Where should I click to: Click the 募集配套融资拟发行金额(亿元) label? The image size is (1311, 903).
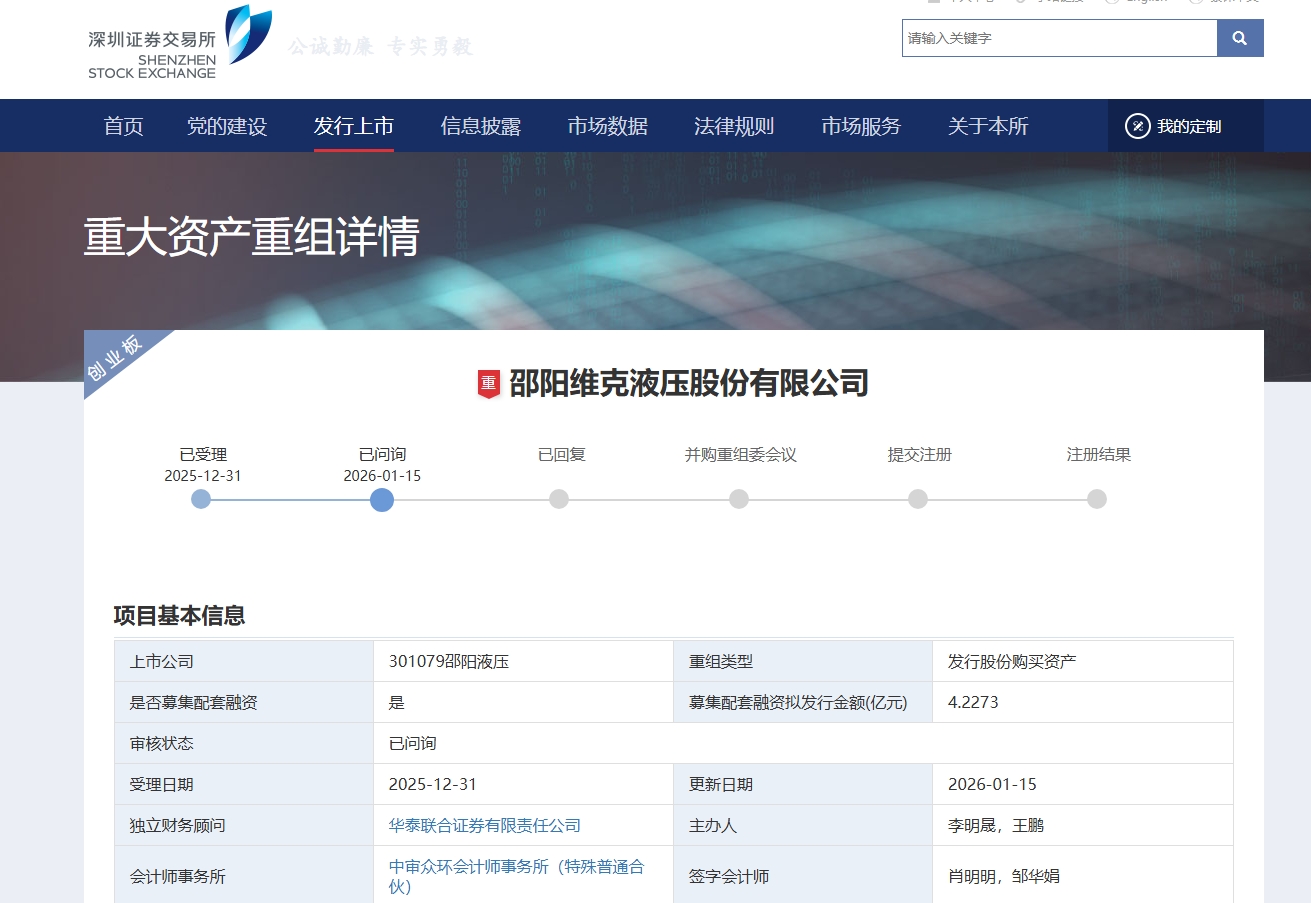(798, 702)
